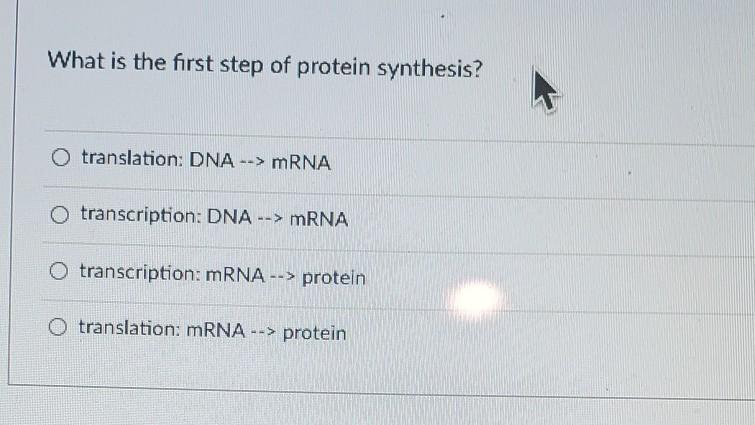
Task: Click the answer label 'translation: mRNA --> protein'
Action: [x=212, y=330]
